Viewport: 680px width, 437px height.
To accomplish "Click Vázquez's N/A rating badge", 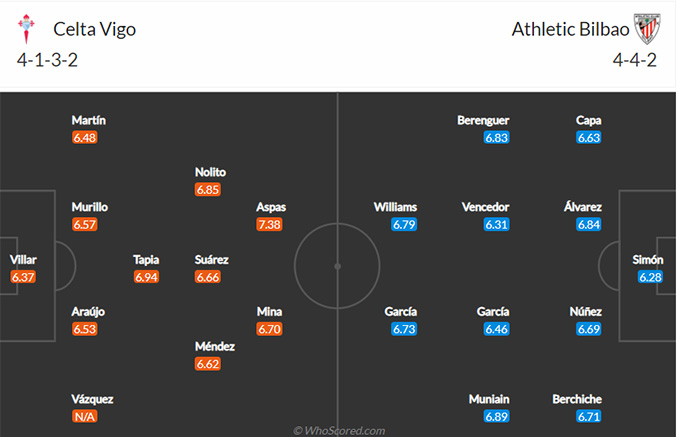I will click(85, 417).
